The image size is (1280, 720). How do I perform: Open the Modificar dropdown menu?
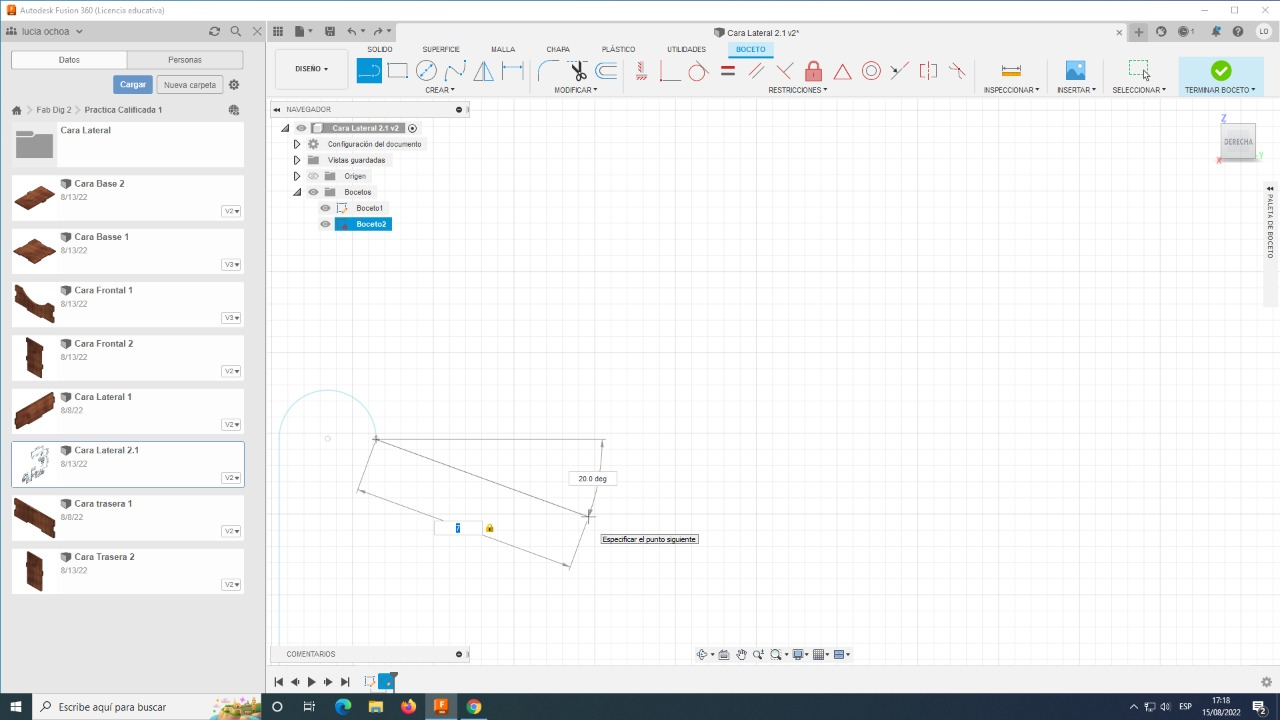(576, 90)
